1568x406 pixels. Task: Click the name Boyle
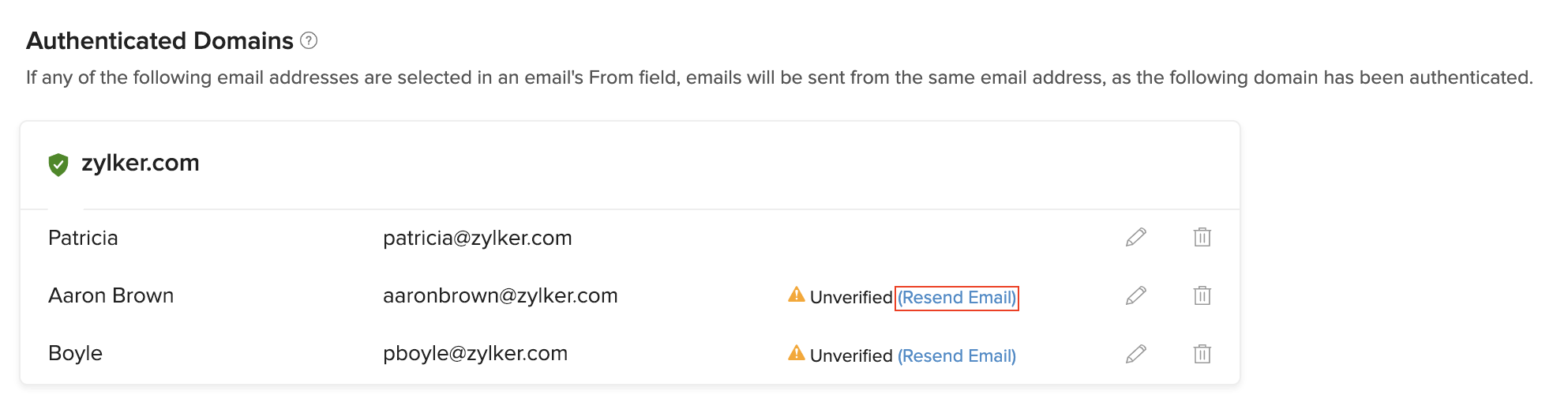(75, 353)
